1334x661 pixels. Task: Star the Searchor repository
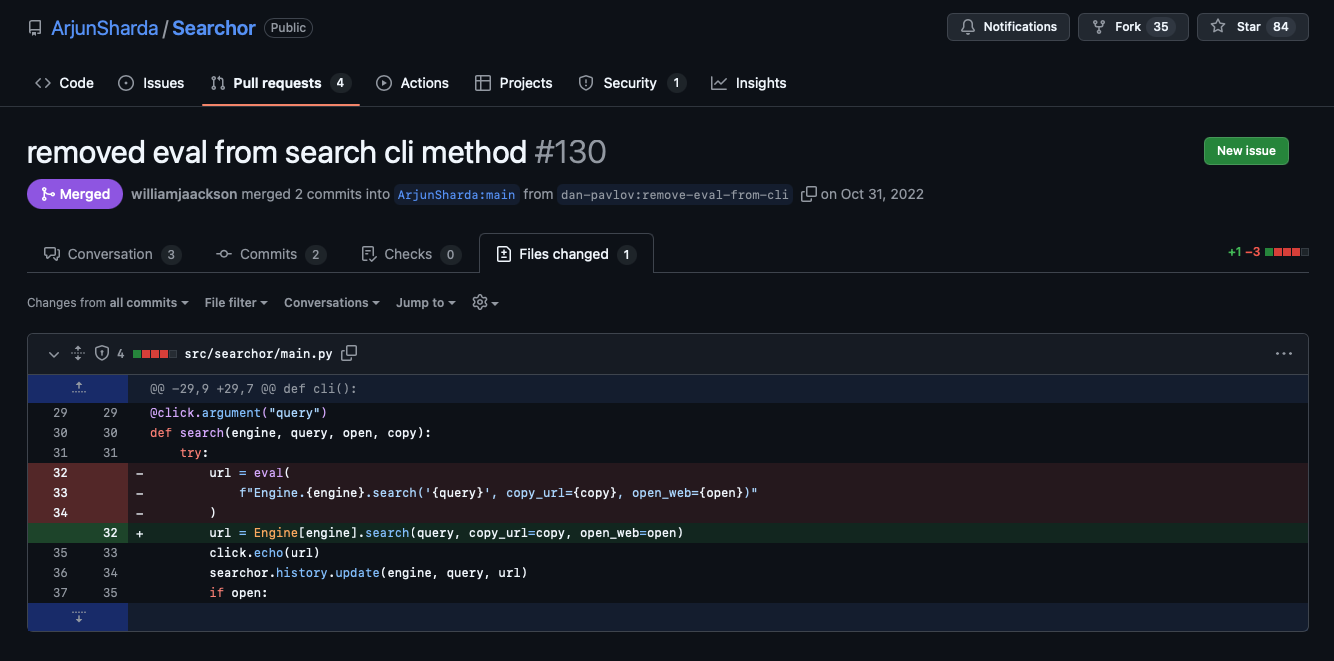click(x=1252, y=27)
